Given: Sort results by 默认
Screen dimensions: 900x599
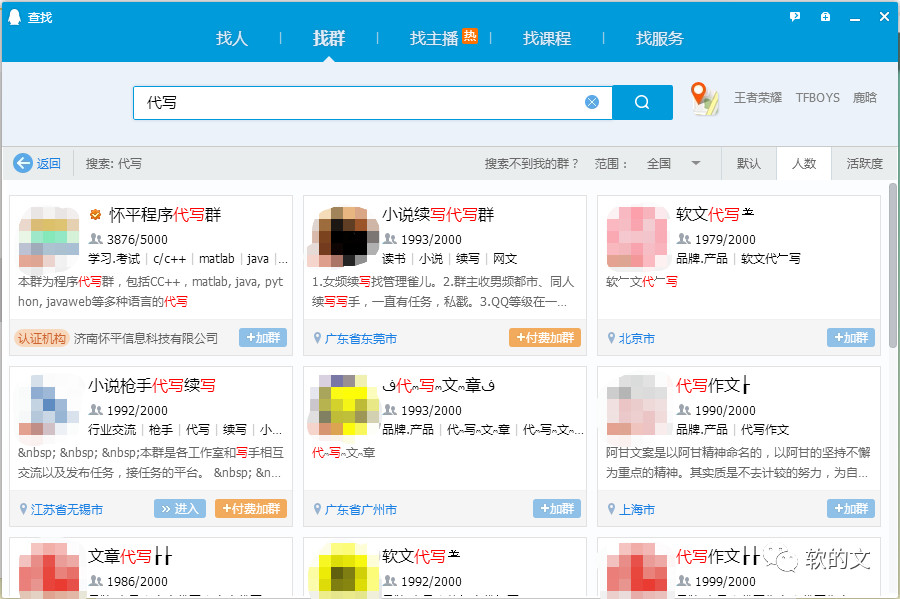Looking at the screenshot, I should coord(748,164).
